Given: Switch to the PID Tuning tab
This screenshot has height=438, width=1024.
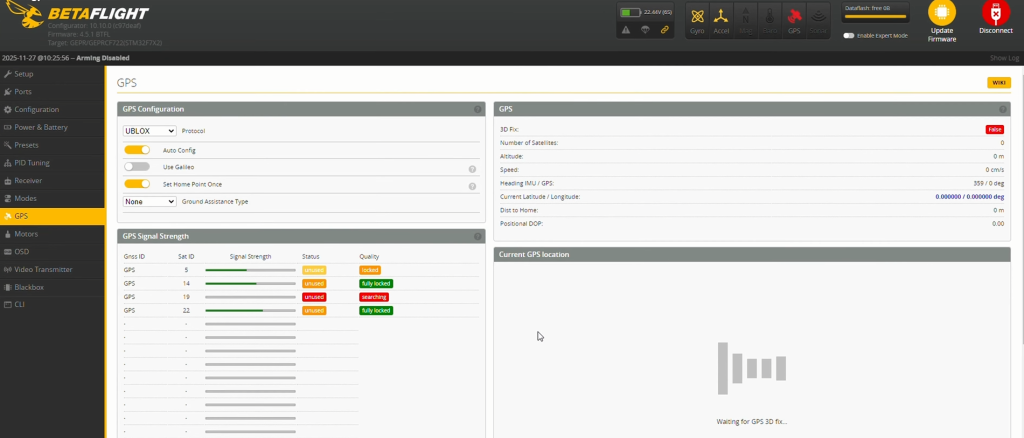Looking at the screenshot, I should 32,163.
